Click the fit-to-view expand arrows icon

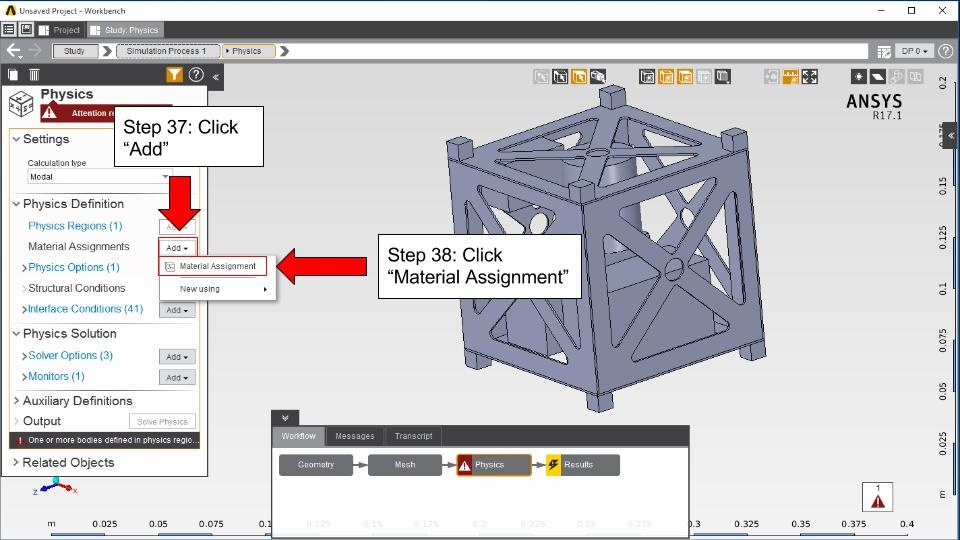(x=809, y=77)
